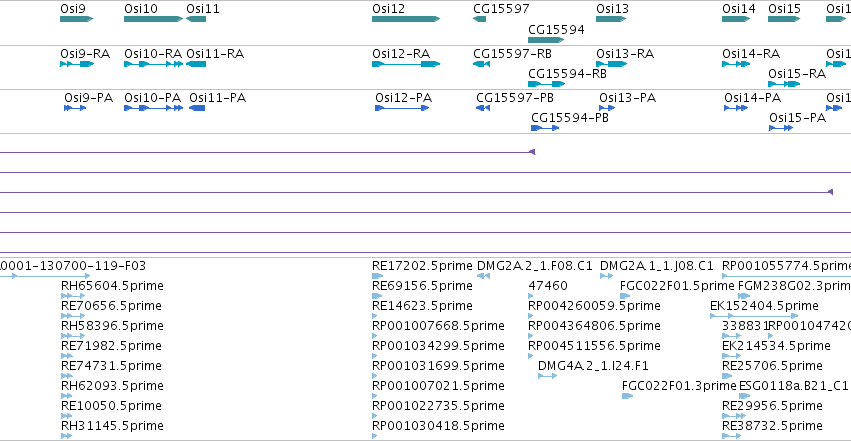This screenshot has width=851, height=441.
Task: Click the RE14623.5prime EST entry
Action: 422,306
